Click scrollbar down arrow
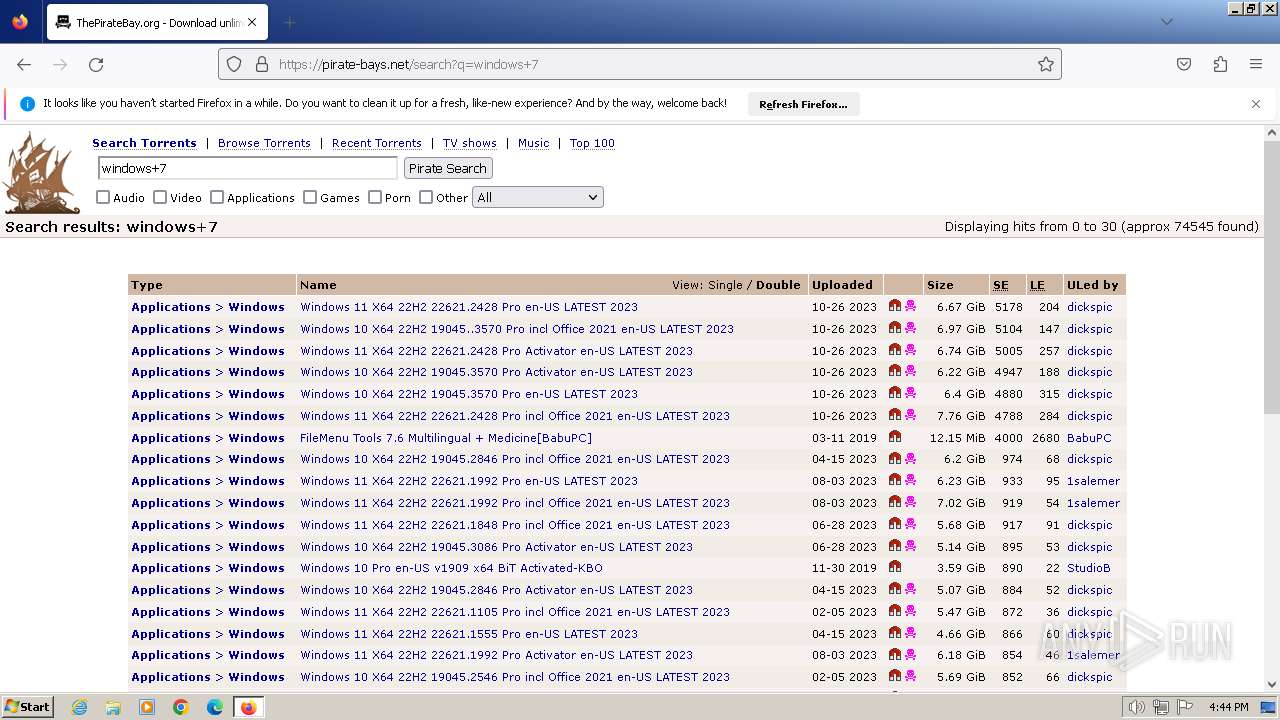Screen dimensions: 1280x720 coord(1272,685)
